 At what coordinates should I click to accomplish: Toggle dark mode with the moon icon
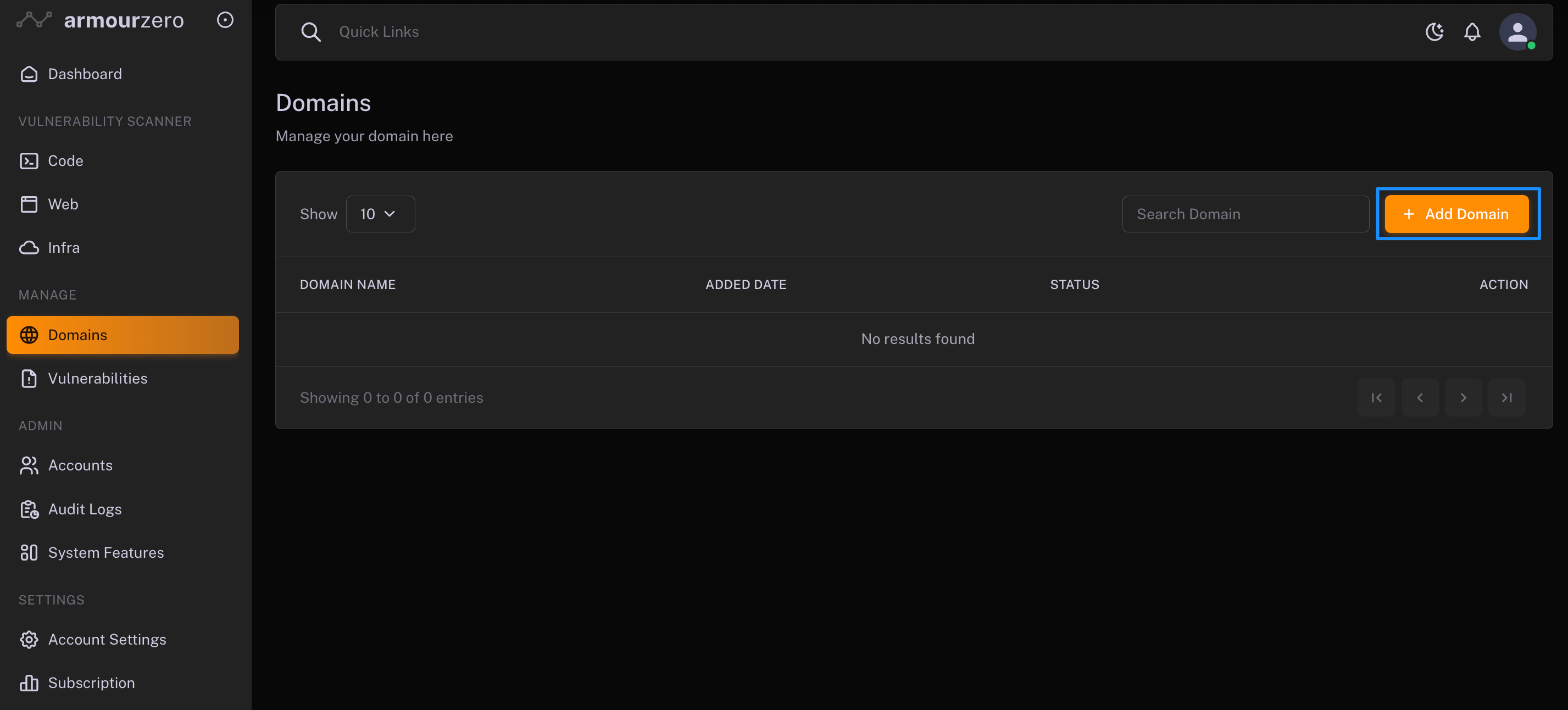tap(1434, 32)
